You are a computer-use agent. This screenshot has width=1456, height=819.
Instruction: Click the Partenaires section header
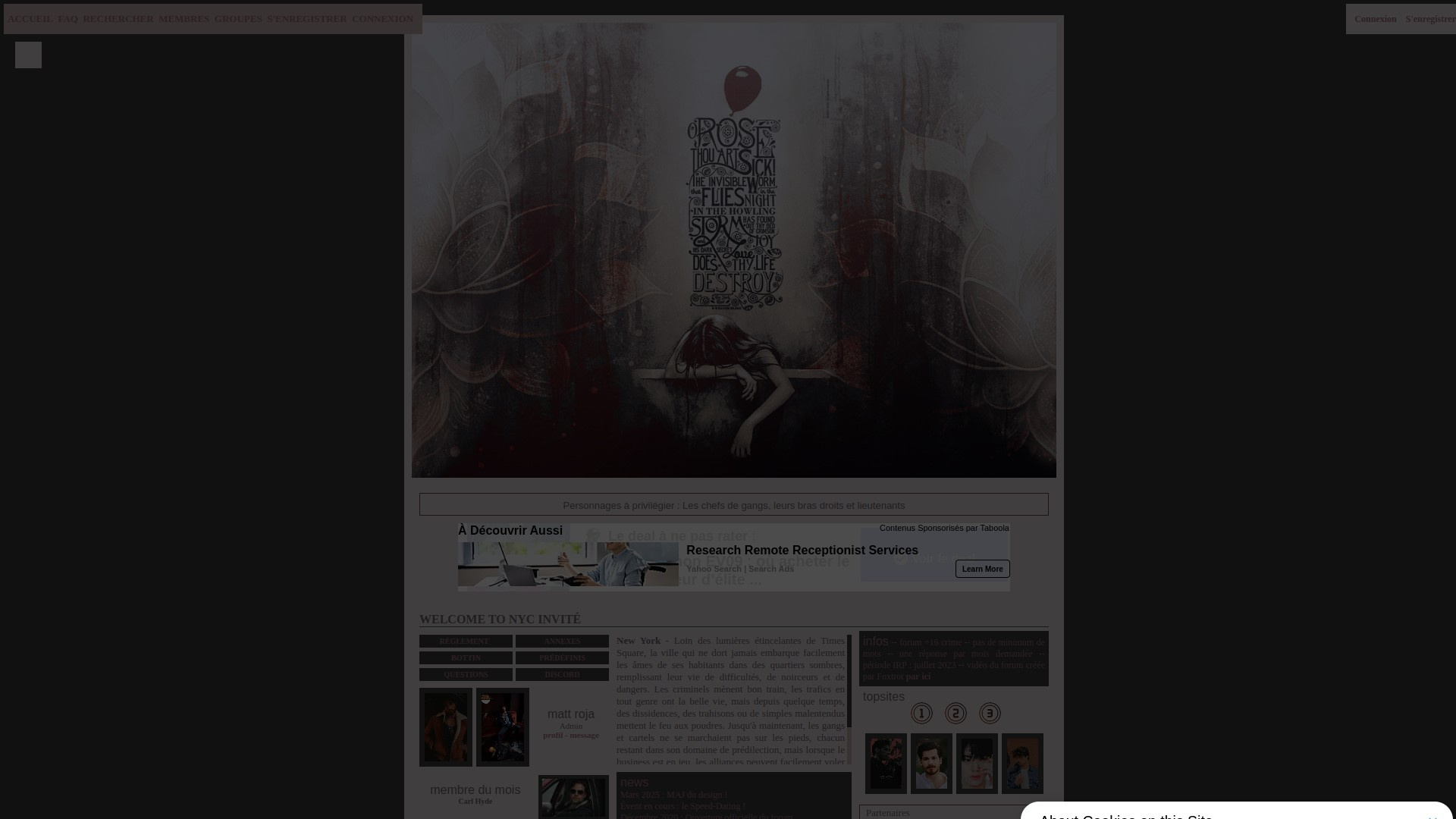pyautogui.click(x=888, y=813)
